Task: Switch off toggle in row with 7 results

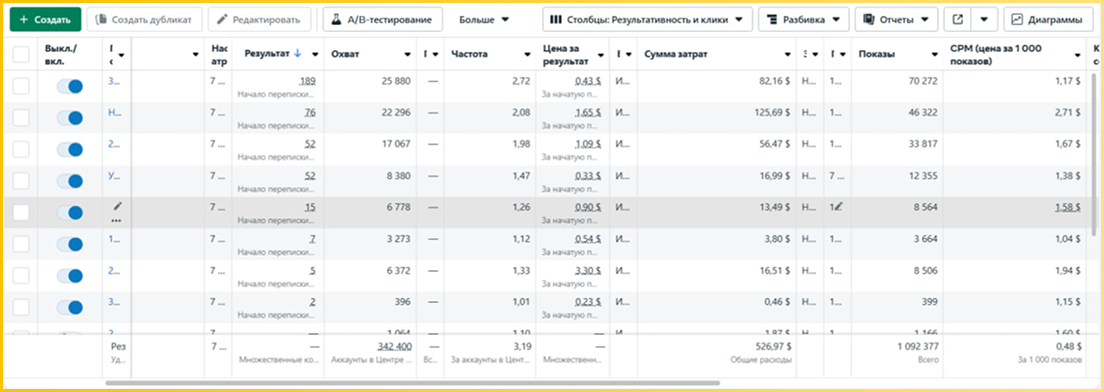Action: tap(70, 244)
